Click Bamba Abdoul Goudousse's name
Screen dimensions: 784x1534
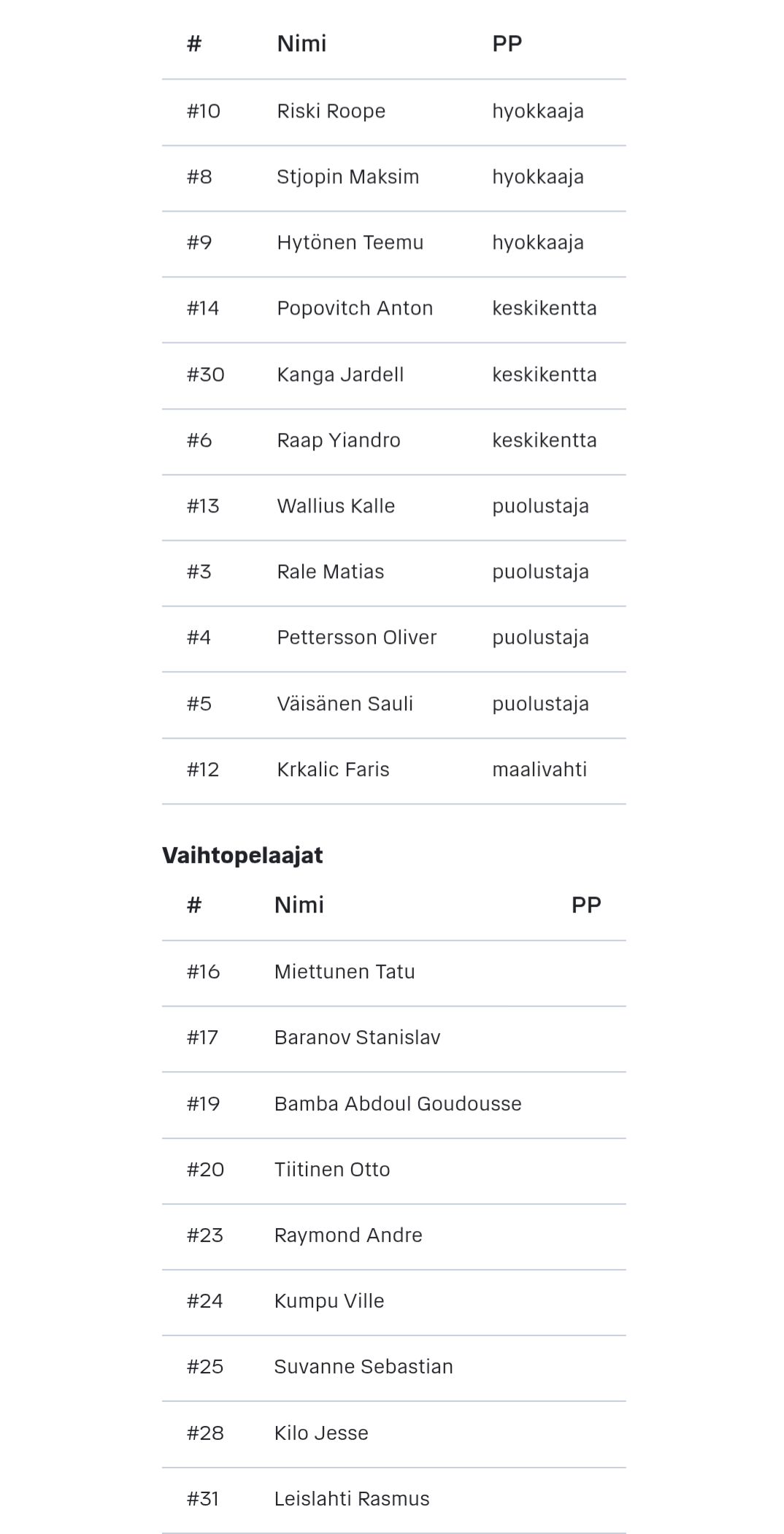pyautogui.click(x=398, y=1104)
